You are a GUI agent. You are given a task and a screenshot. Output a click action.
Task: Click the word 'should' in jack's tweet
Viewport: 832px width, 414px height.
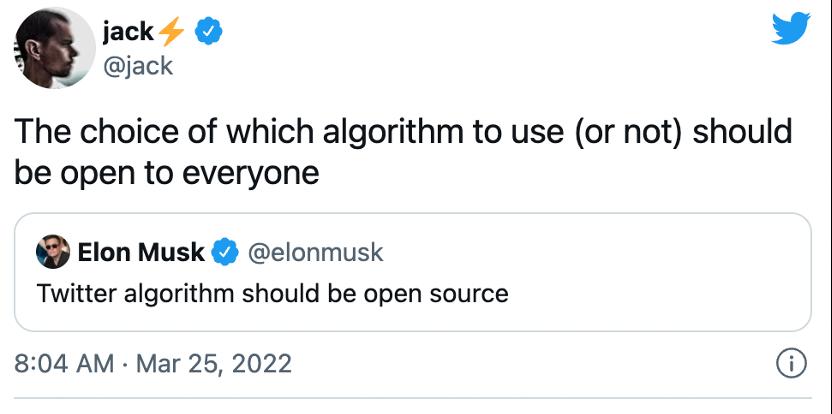click(x=741, y=131)
